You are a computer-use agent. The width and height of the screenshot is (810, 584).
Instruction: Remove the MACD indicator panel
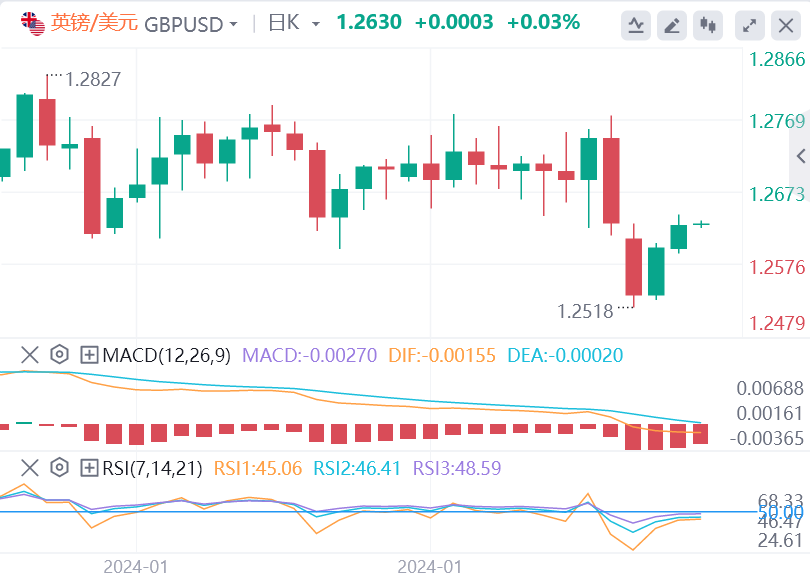tap(29, 355)
